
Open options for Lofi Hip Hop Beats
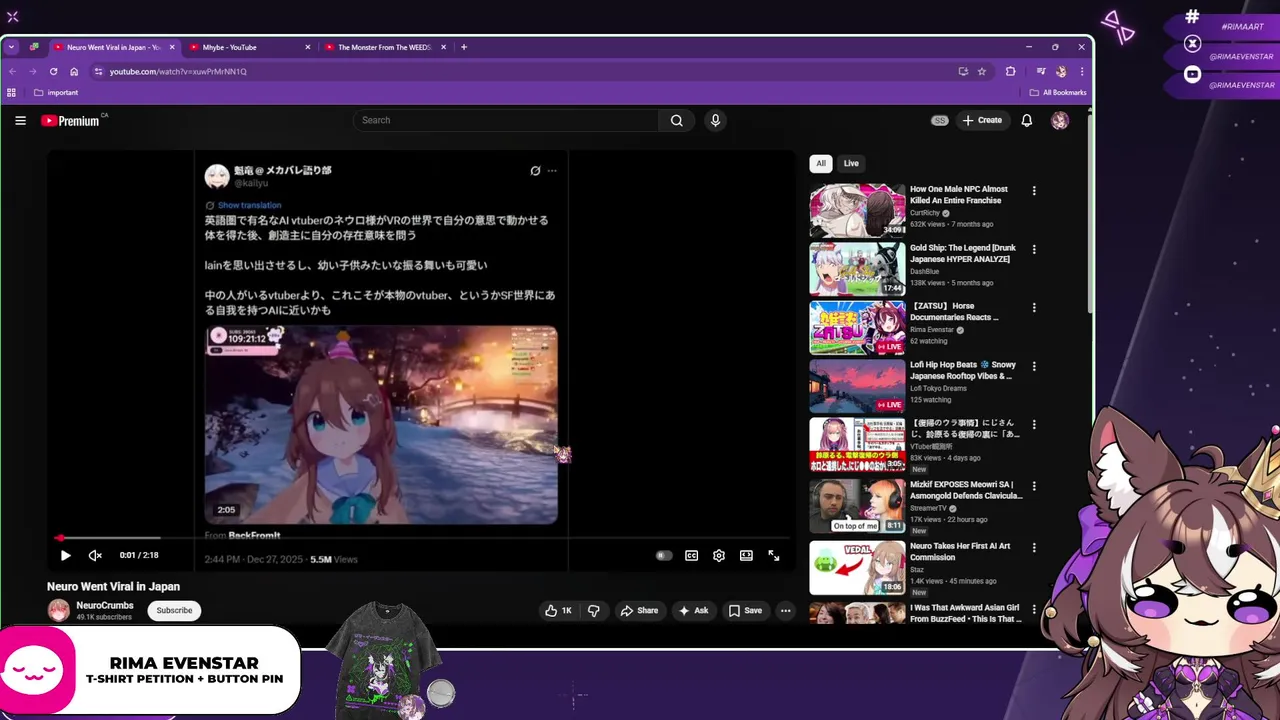[x=1034, y=366]
